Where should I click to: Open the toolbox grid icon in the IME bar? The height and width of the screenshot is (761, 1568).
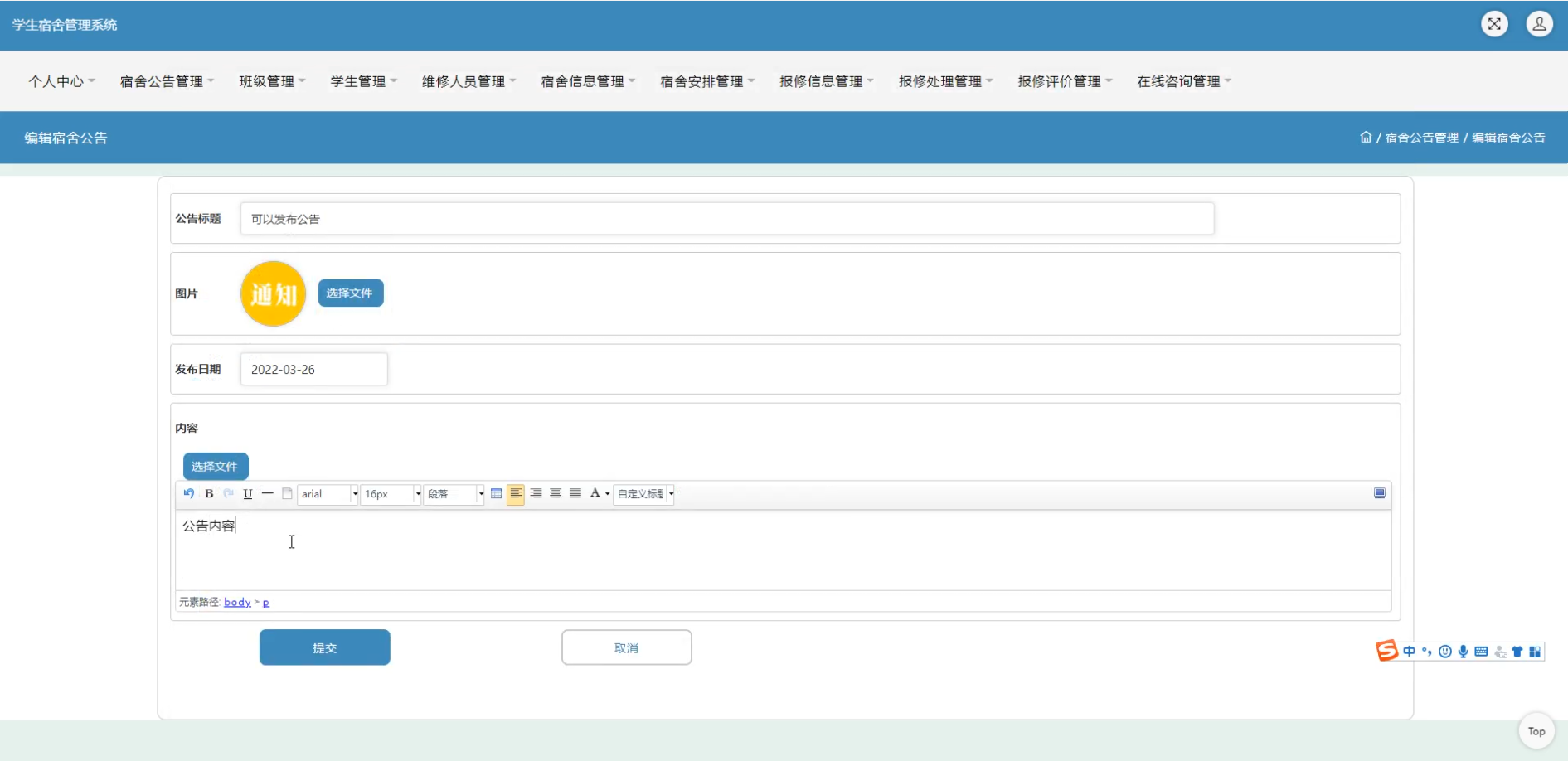(x=1535, y=652)
